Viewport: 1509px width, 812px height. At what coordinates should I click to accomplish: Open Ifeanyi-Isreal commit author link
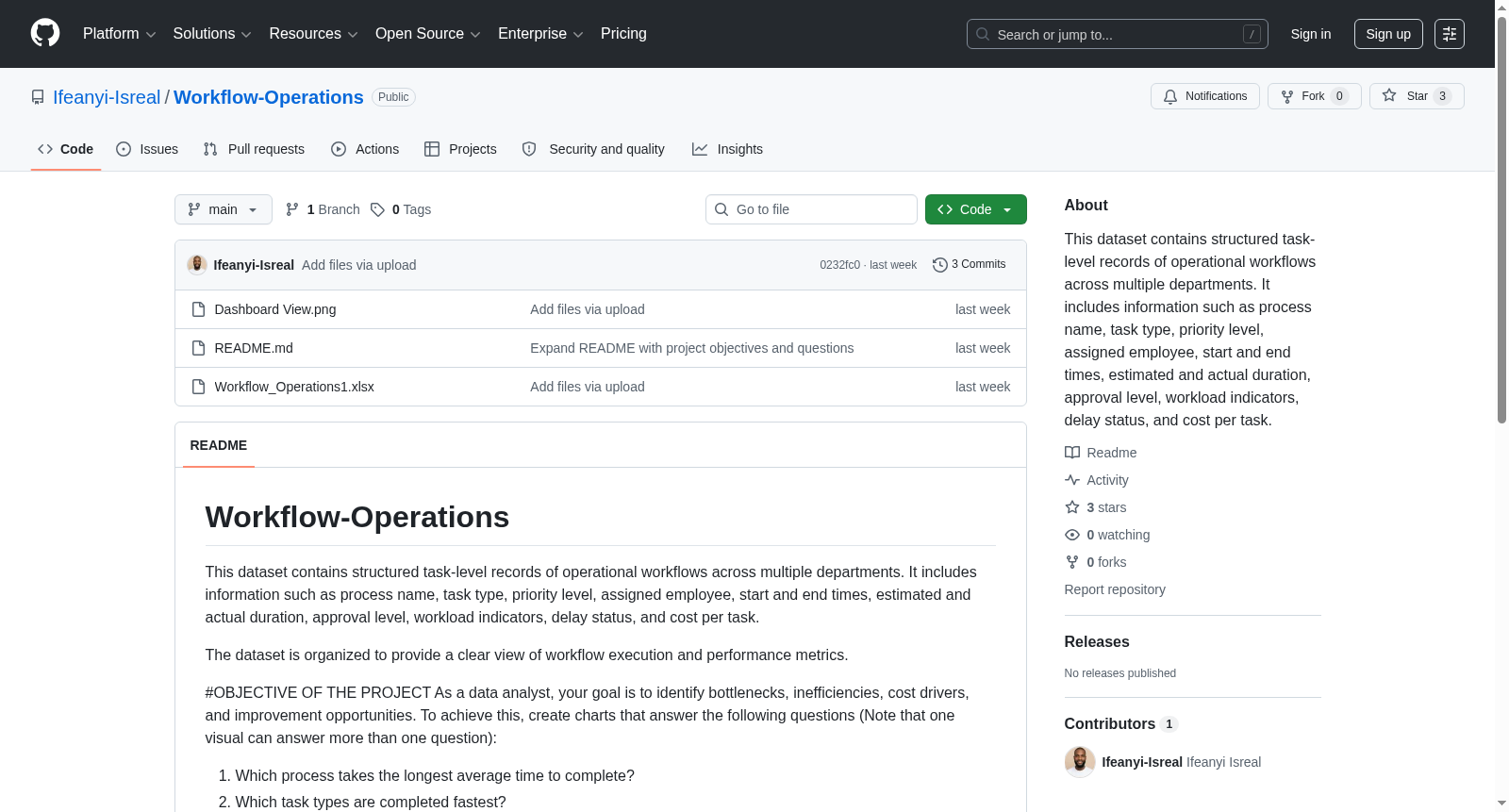[254, 265]
